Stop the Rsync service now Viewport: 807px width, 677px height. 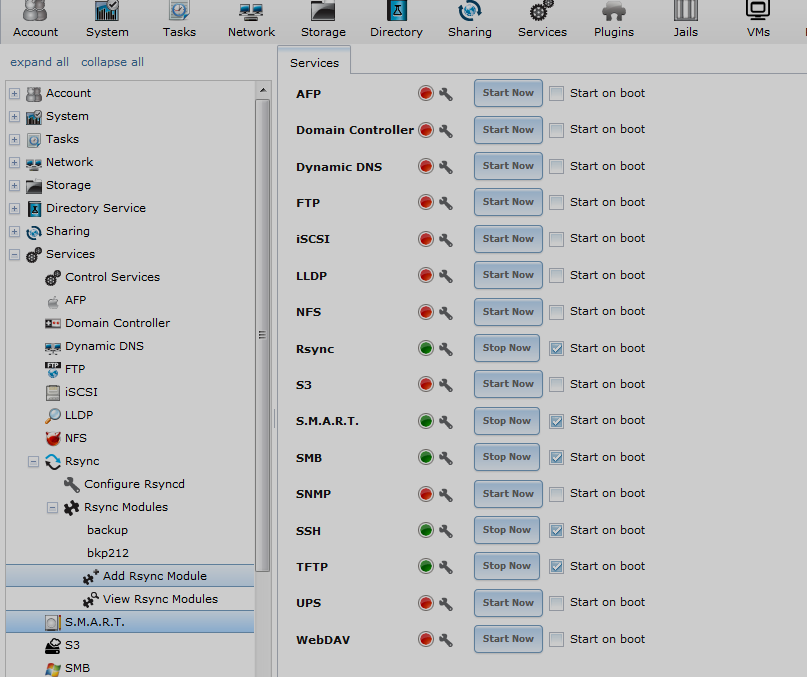pyautogui.click(x=506, y=348)
